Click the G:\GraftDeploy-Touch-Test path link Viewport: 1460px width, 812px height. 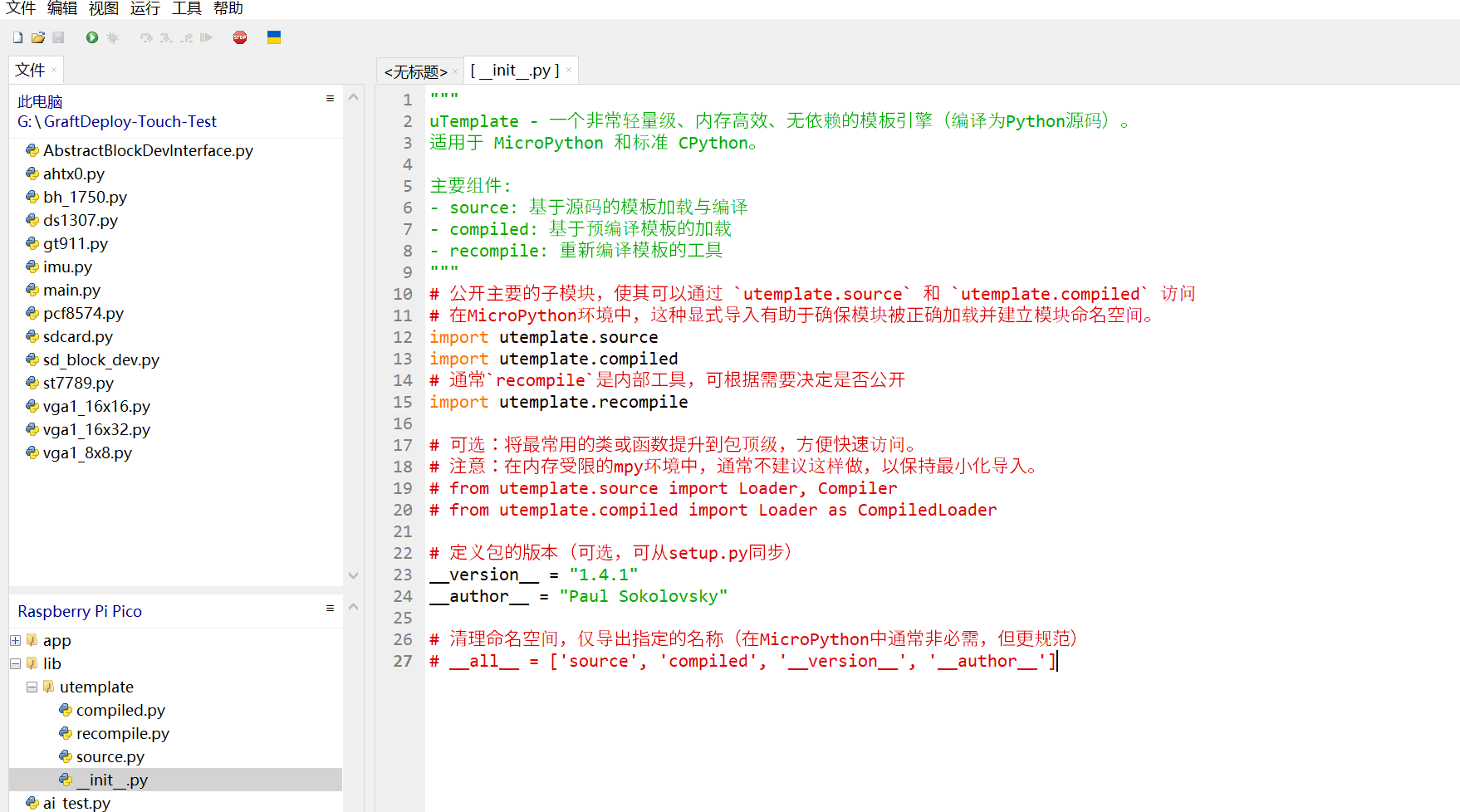point(117,121)
